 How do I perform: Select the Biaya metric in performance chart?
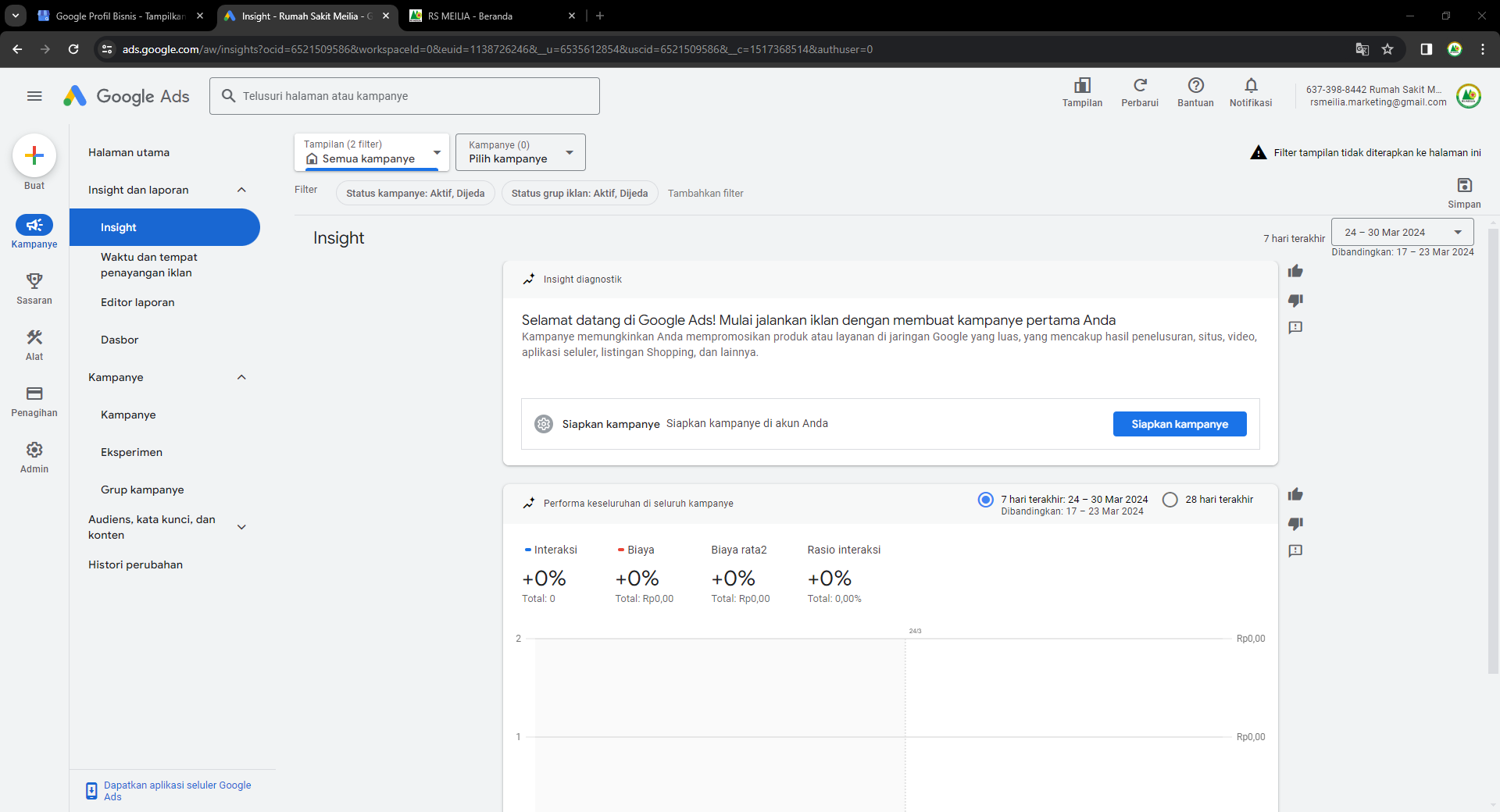click(644, 574)
